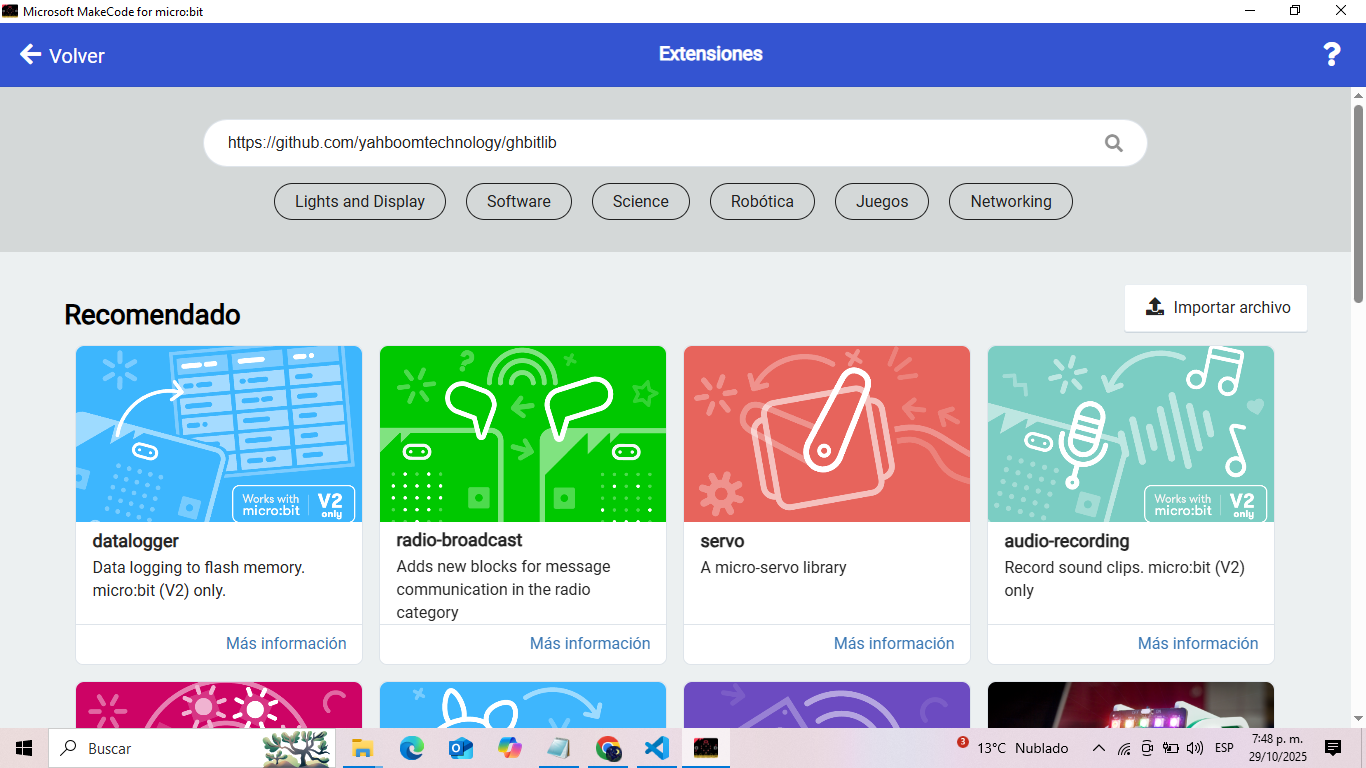Open help question mark icon
Screen dimensions: 1366x768
tap(1331, 55)
